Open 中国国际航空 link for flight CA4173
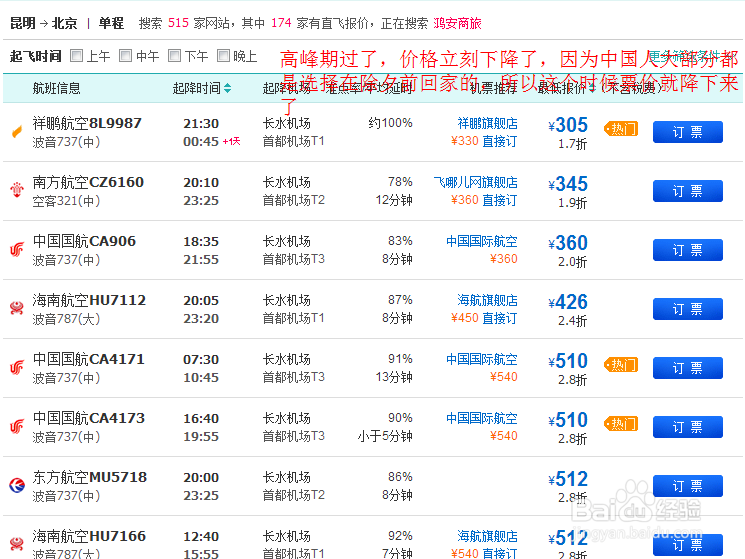 click(482, 418)
